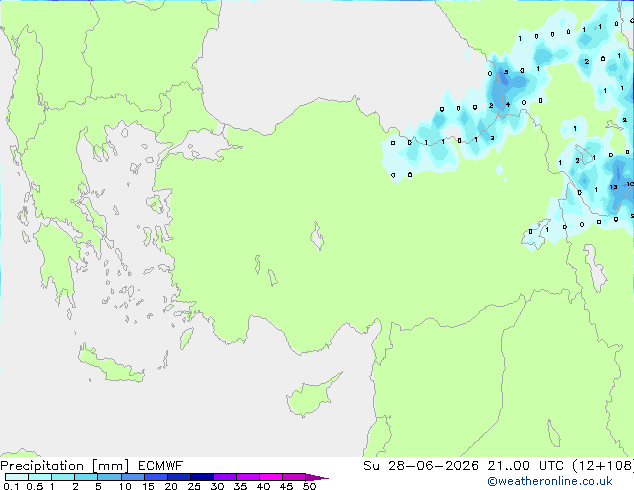Image resolution: width=634 pixels, height=490 pixels.
Task: Click the island of Crete on the map
Action: (x=111, y=365)
